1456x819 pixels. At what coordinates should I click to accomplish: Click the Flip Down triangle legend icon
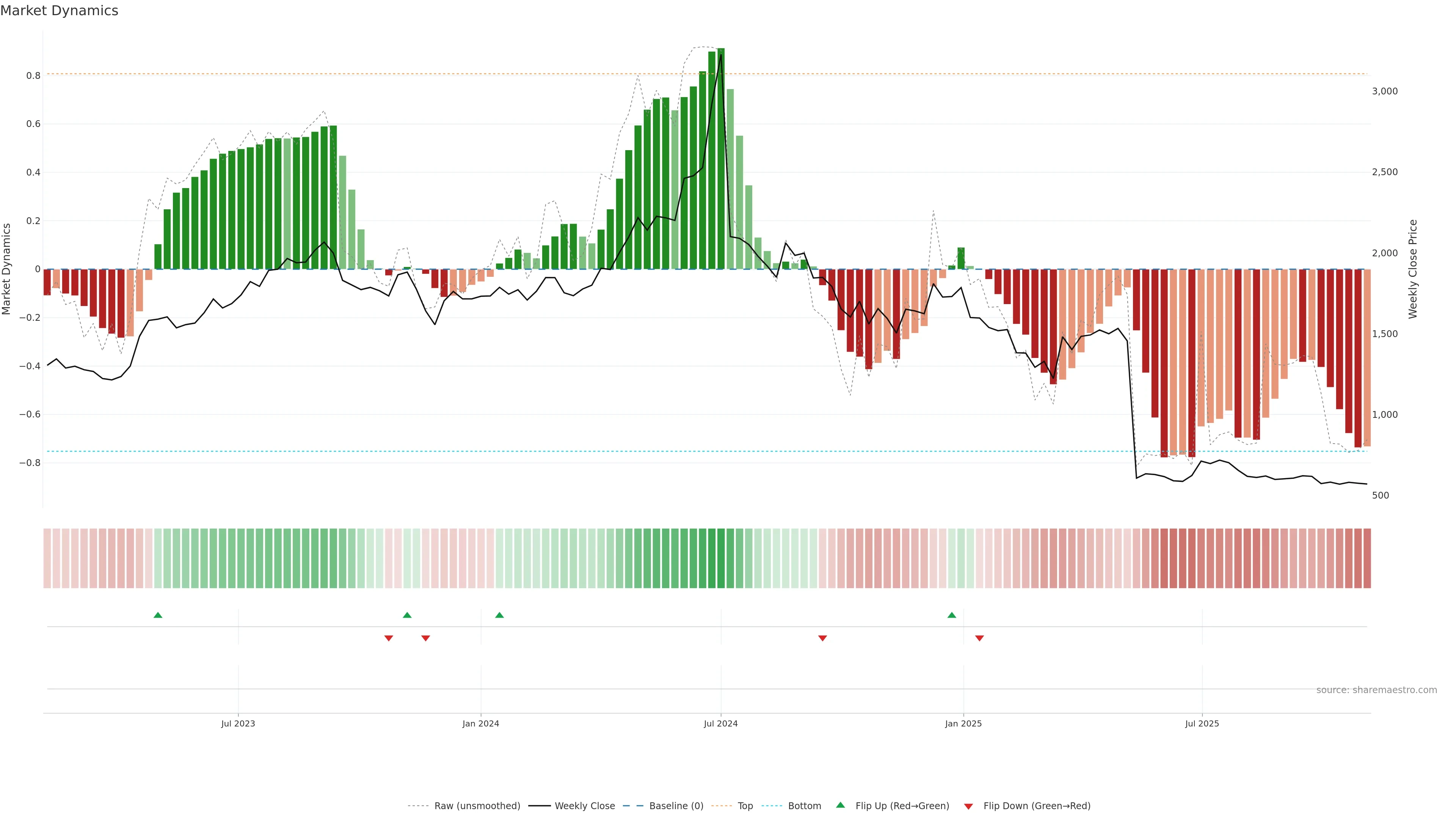click(968, 806)
